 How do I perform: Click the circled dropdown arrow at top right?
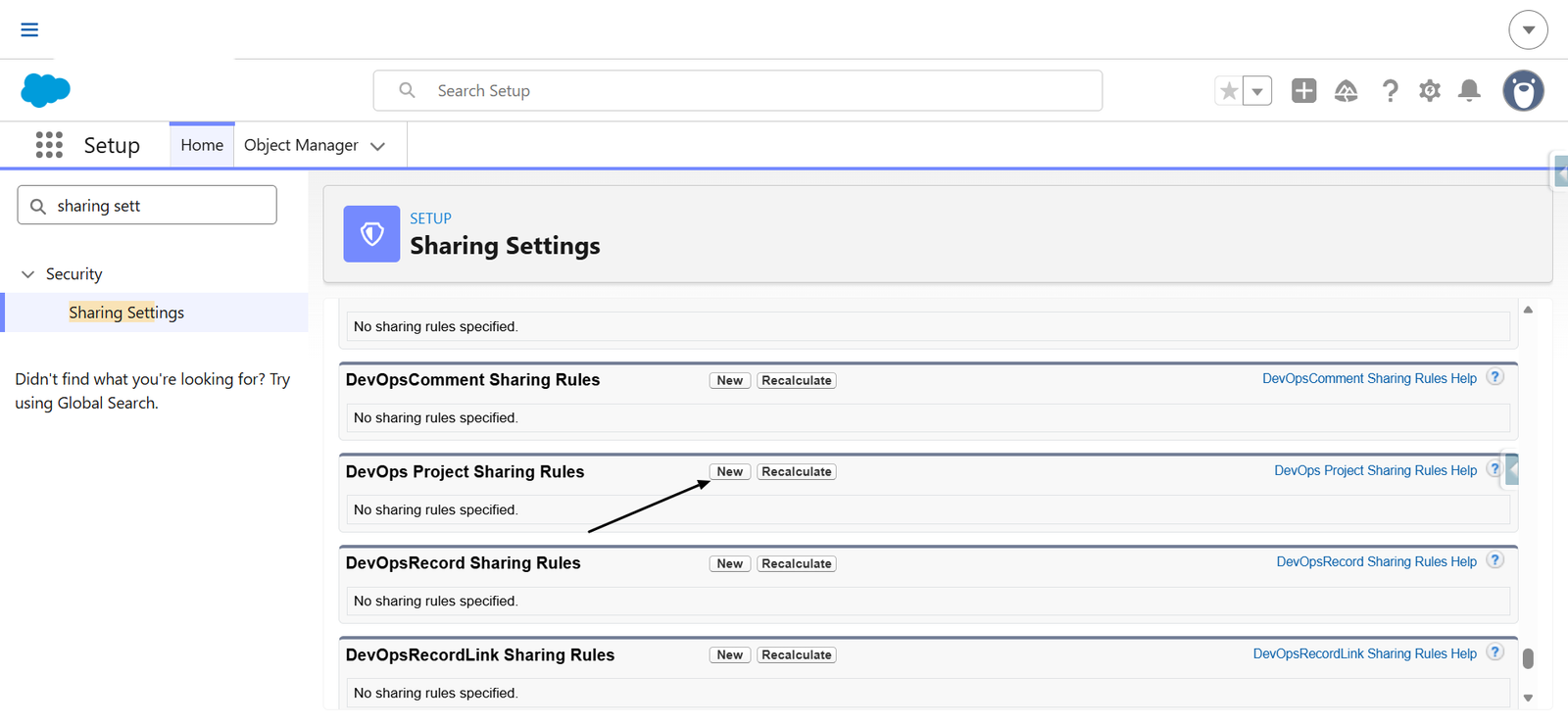point(1528,29)
